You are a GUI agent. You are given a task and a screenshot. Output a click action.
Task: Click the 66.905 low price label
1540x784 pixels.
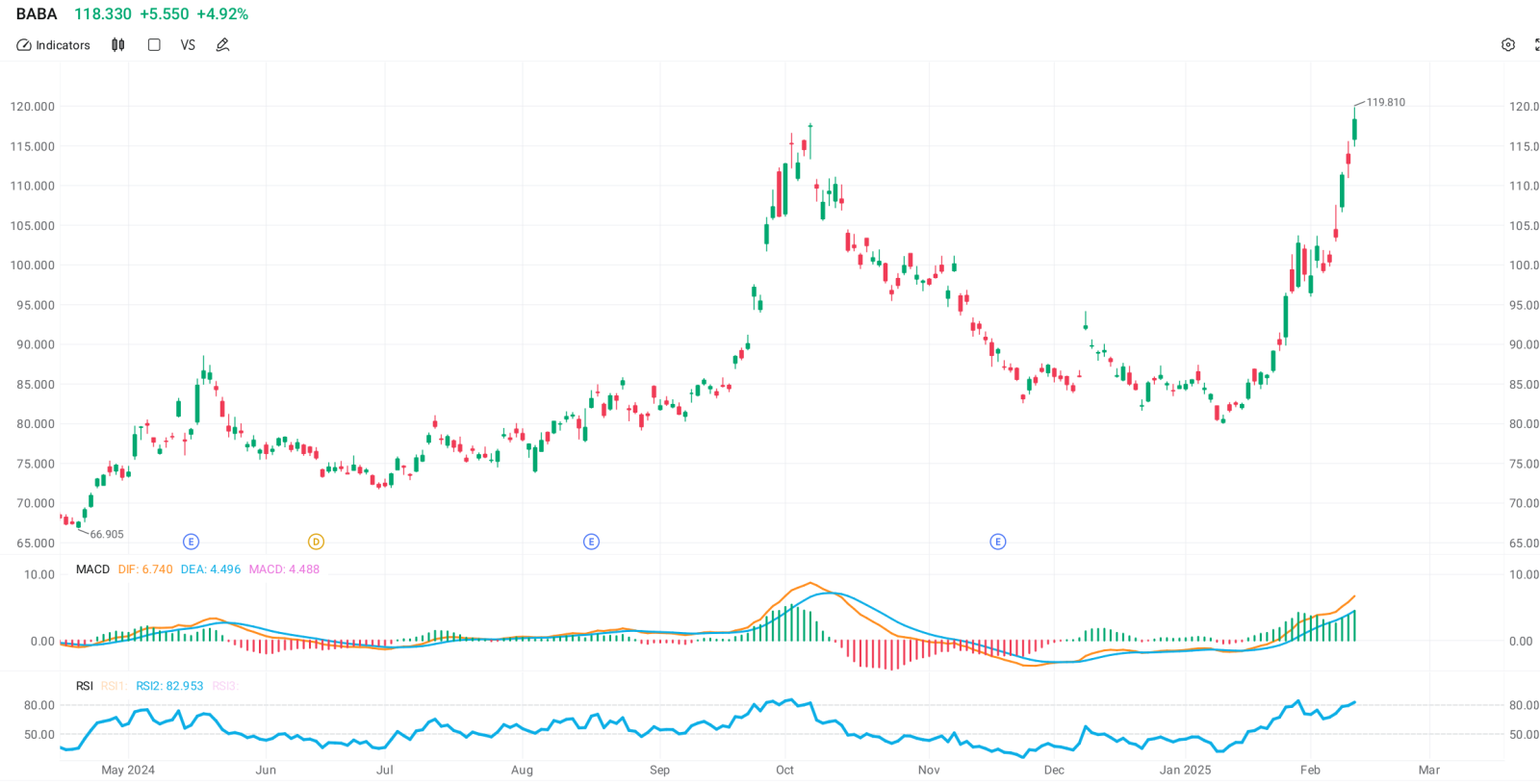click(107, 534)
